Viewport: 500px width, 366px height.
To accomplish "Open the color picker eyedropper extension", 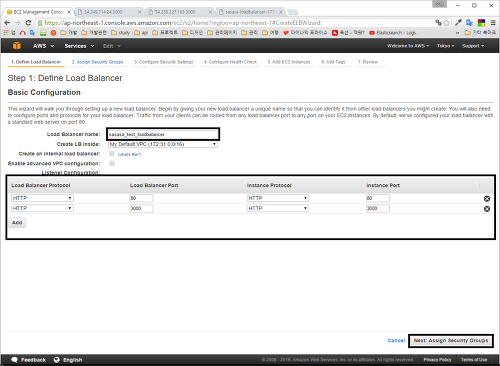I will coord(458,23).
